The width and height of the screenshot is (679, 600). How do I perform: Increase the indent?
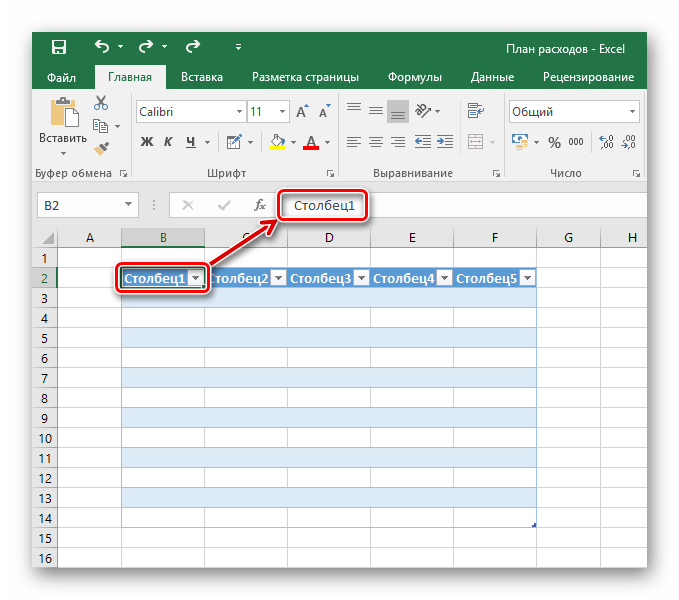tap(445, 142)
